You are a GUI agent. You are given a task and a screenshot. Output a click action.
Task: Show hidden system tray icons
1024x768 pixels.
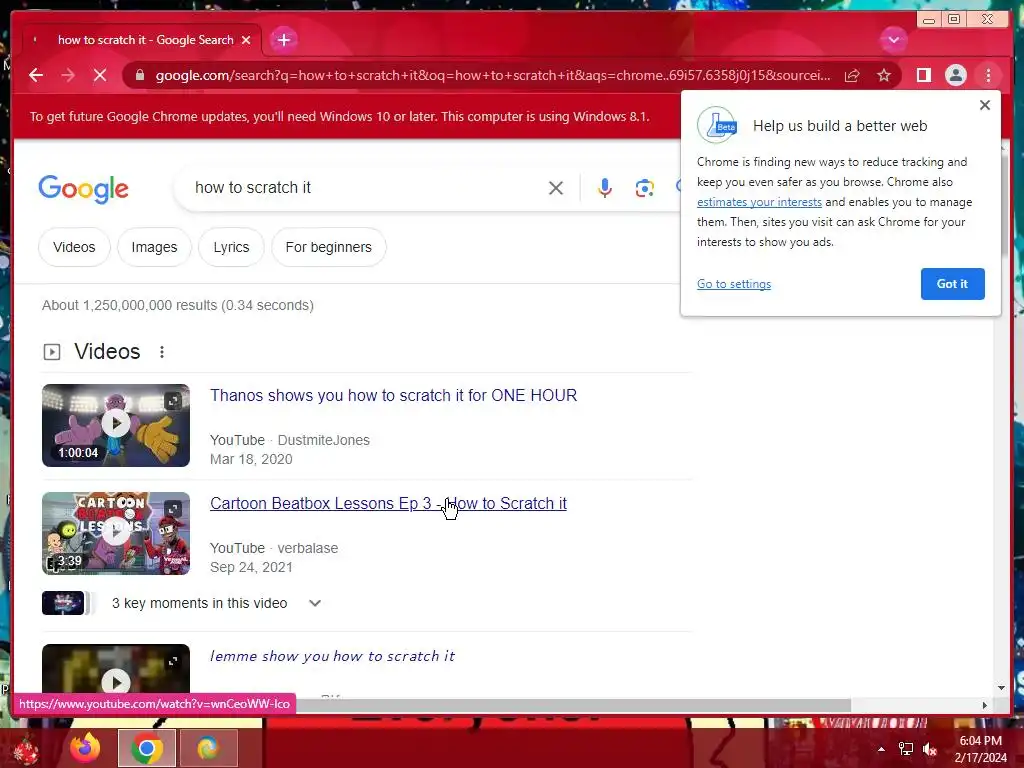(881, 749)
